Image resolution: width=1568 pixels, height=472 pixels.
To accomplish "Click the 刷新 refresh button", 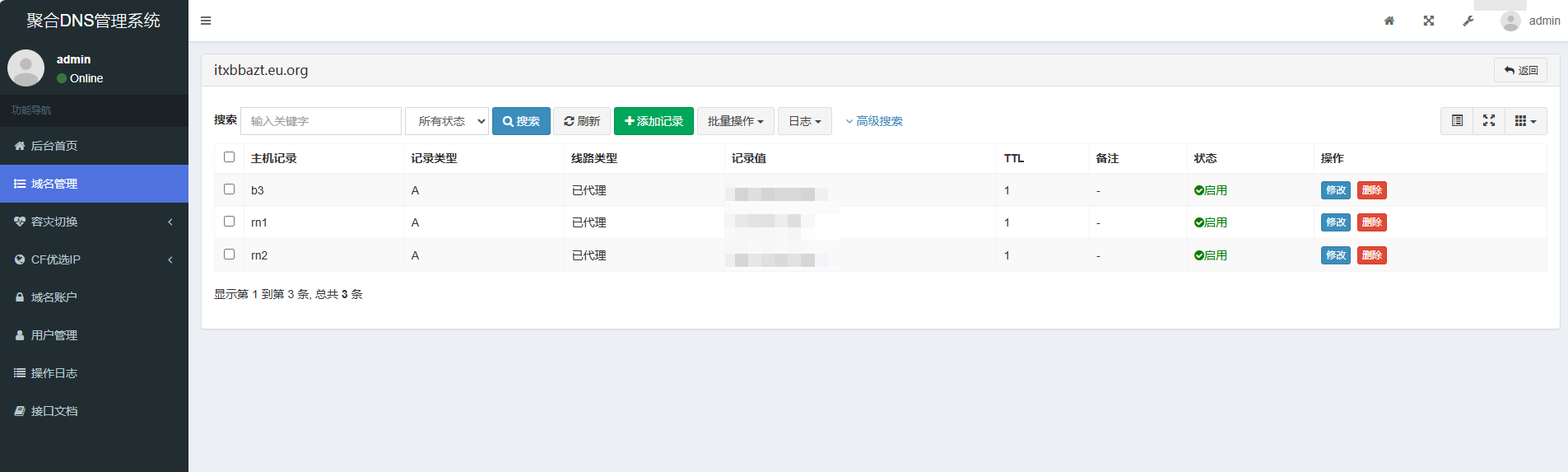I will (582, 121).
